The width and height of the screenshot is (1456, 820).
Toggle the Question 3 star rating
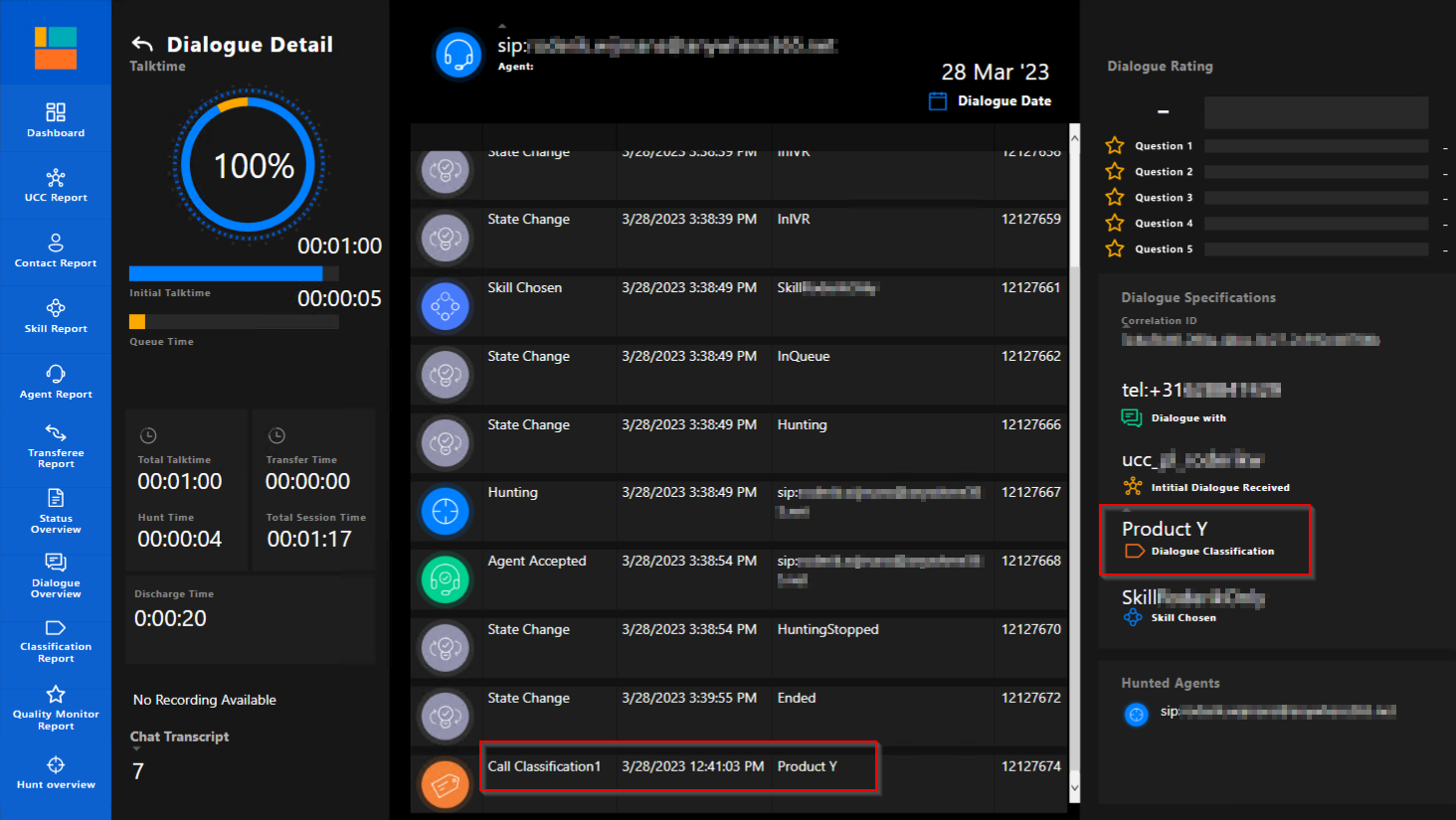point(1115,198)
